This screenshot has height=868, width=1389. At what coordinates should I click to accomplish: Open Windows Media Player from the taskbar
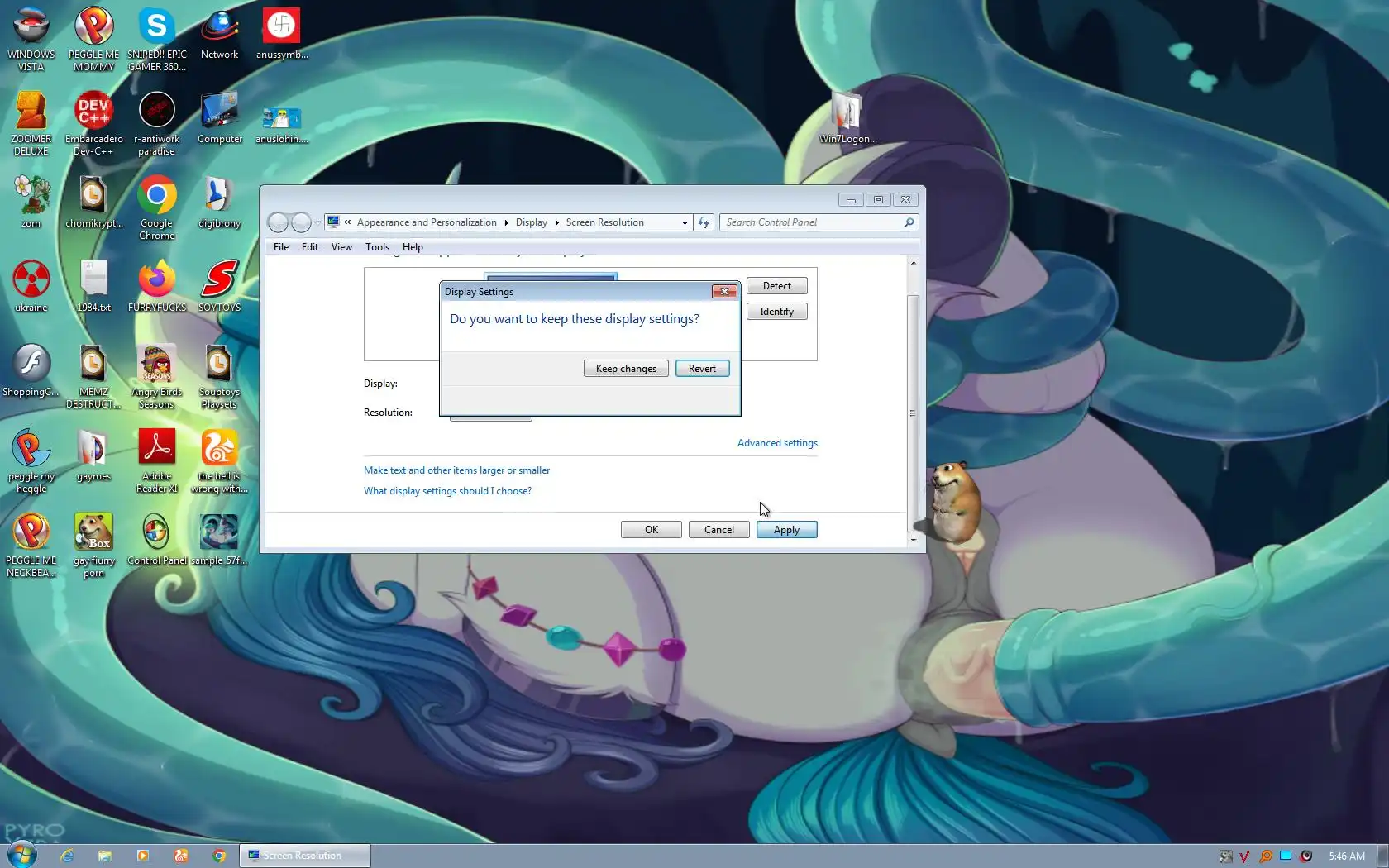pyautogui.click(x=143, y=856)
